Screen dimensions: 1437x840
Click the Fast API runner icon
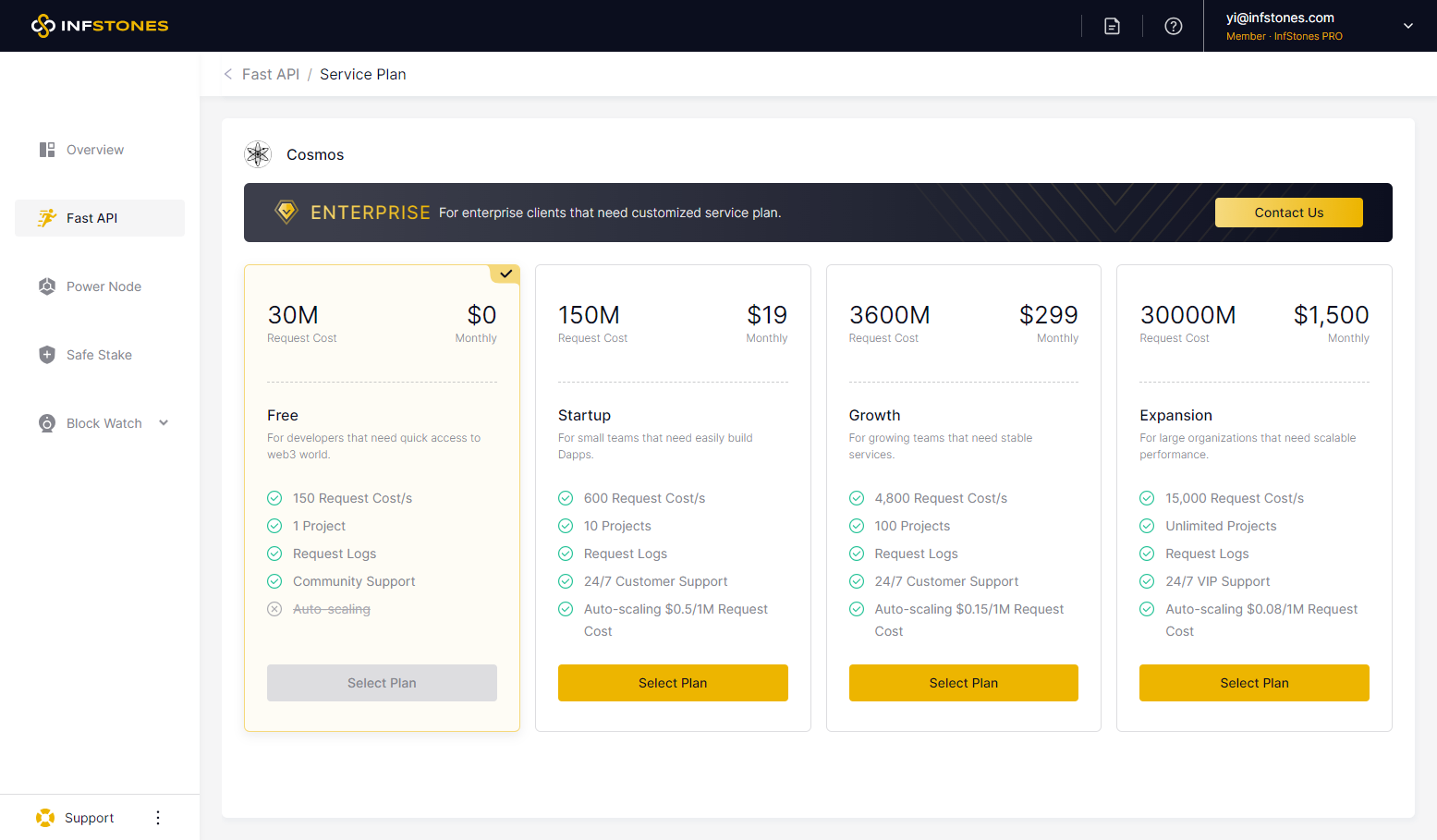47,218
